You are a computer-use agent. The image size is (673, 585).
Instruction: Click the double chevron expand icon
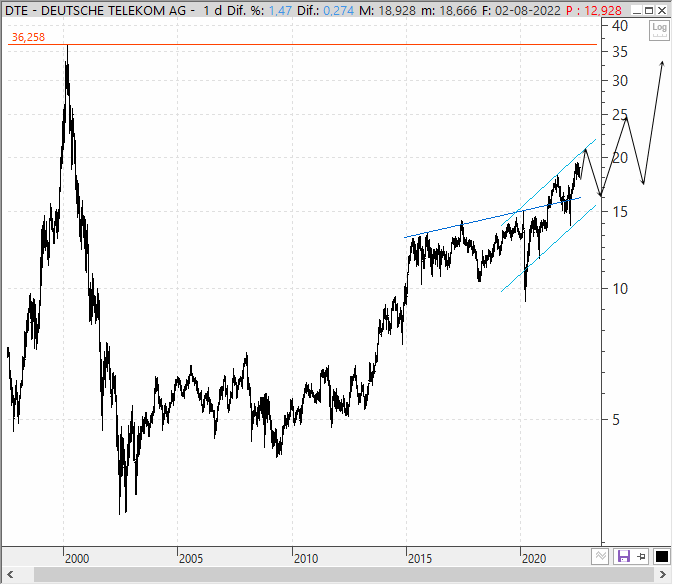pyautogui.click(x=600, y=557)
